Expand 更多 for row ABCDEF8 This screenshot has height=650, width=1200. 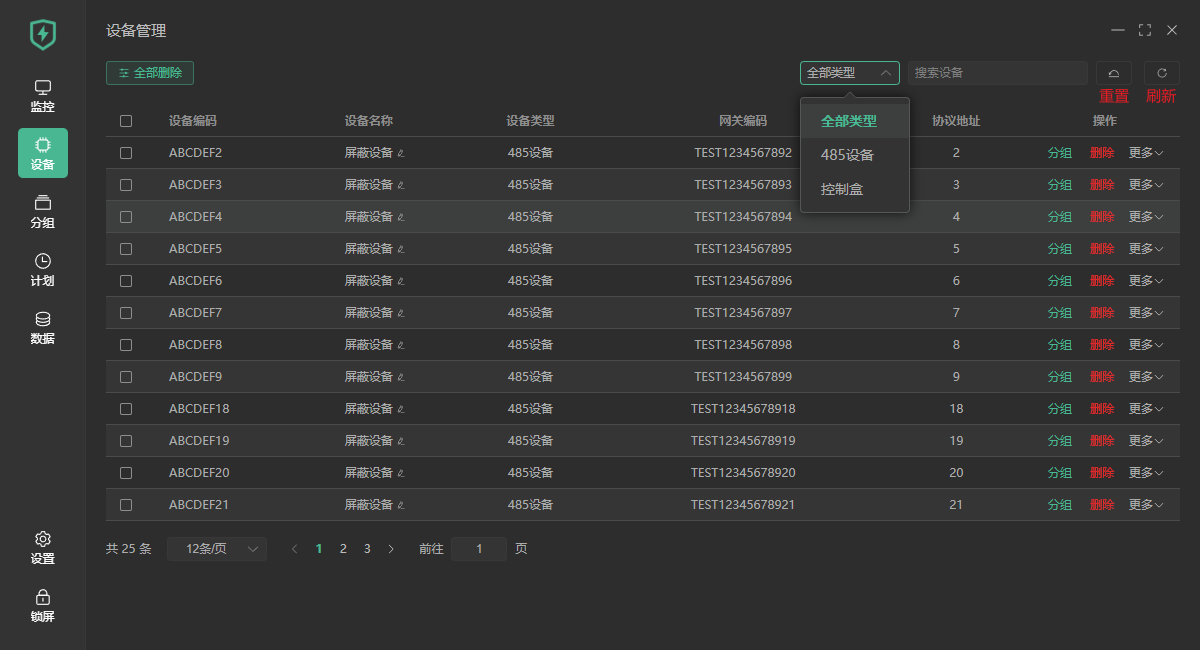[x=1146, y=345]
